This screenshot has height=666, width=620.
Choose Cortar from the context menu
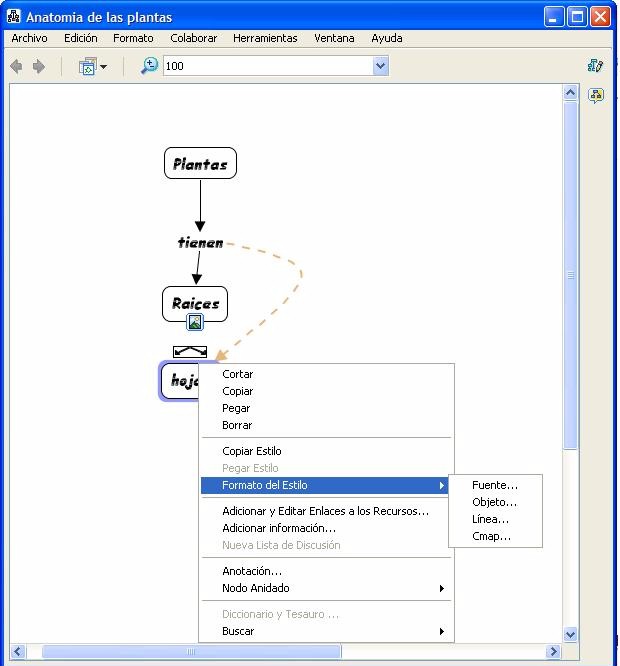238,374
